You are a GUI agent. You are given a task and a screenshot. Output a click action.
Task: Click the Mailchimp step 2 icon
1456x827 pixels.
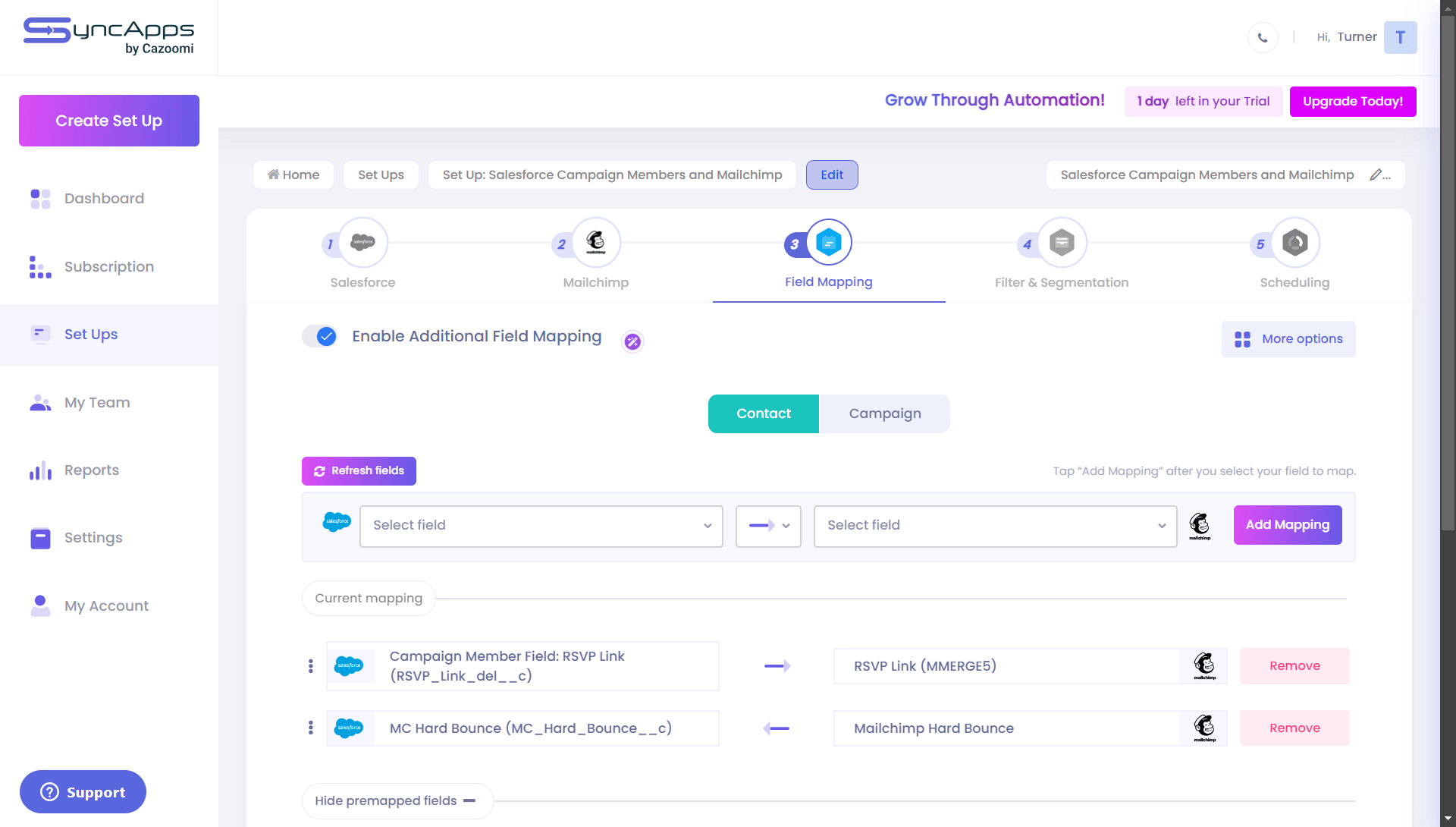[596, 243]
